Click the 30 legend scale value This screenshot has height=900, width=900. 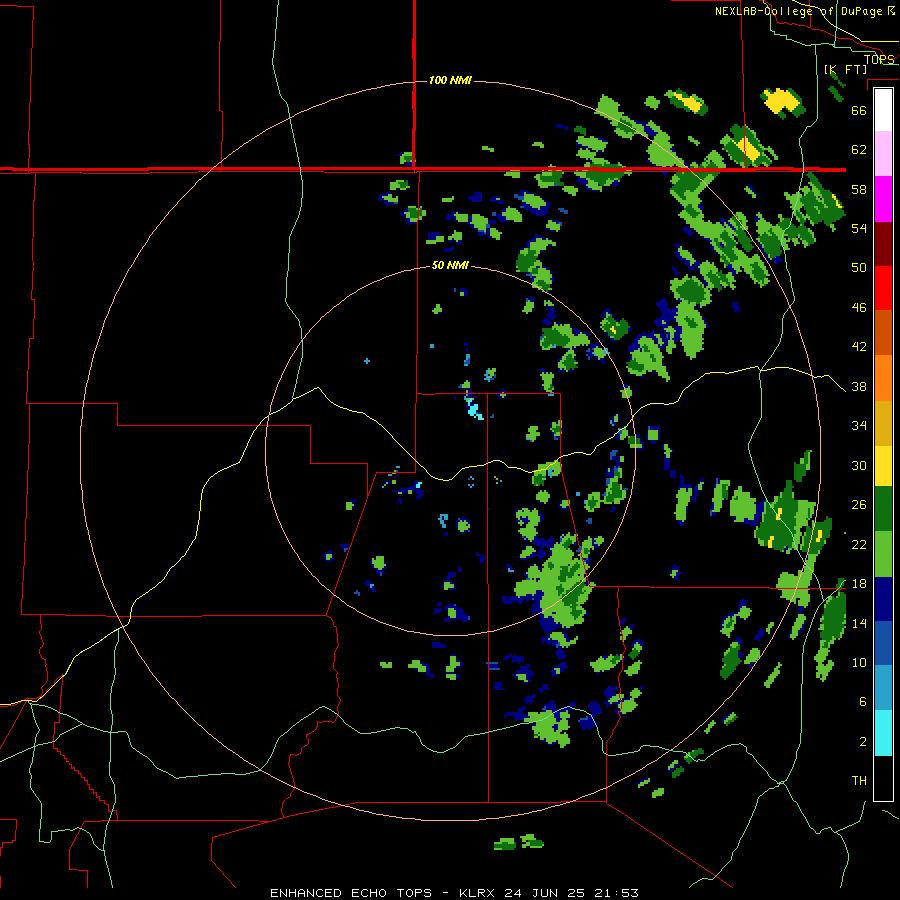(859, 465)
